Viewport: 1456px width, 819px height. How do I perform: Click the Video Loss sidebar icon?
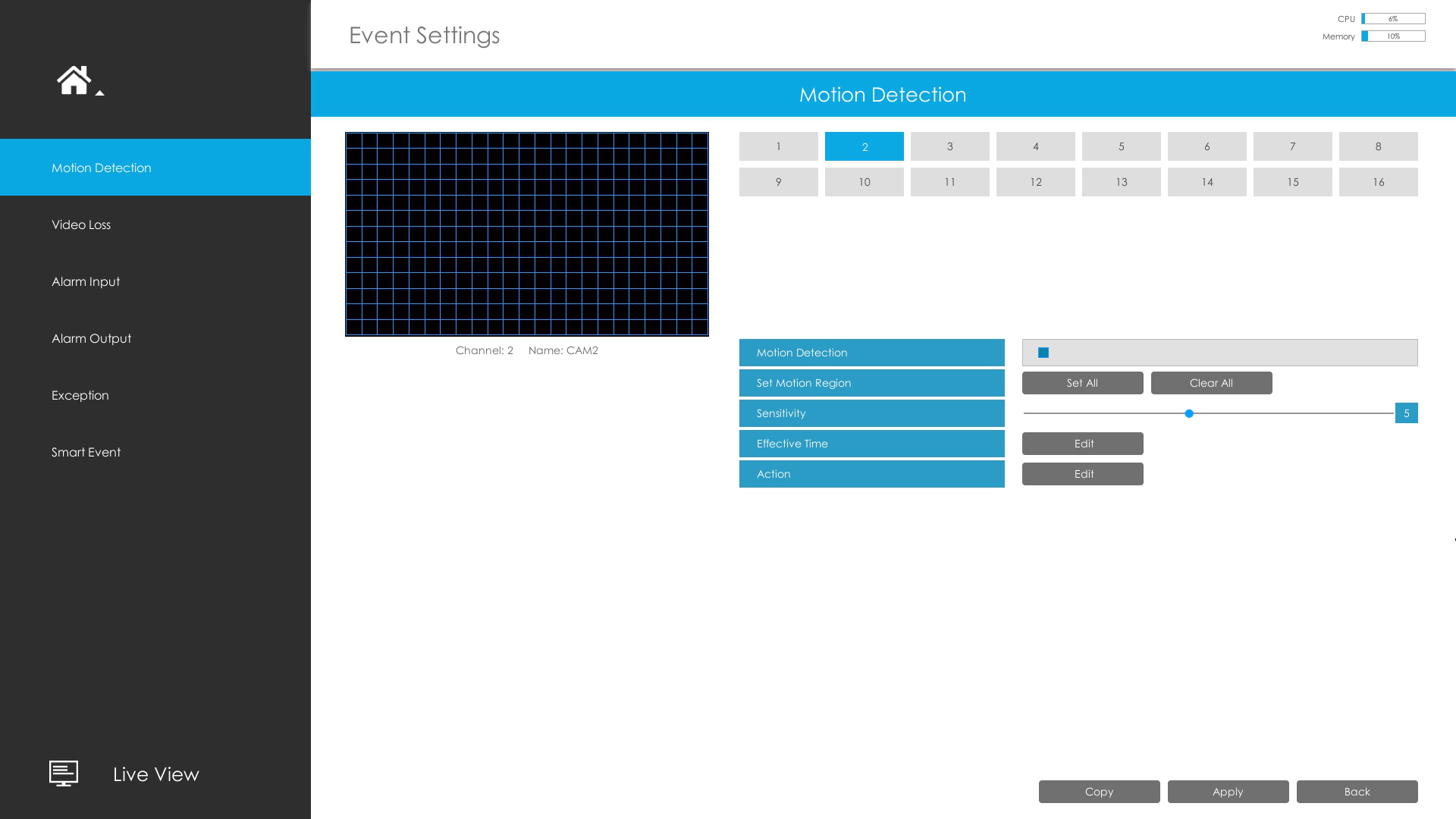(x=155, y=224)
